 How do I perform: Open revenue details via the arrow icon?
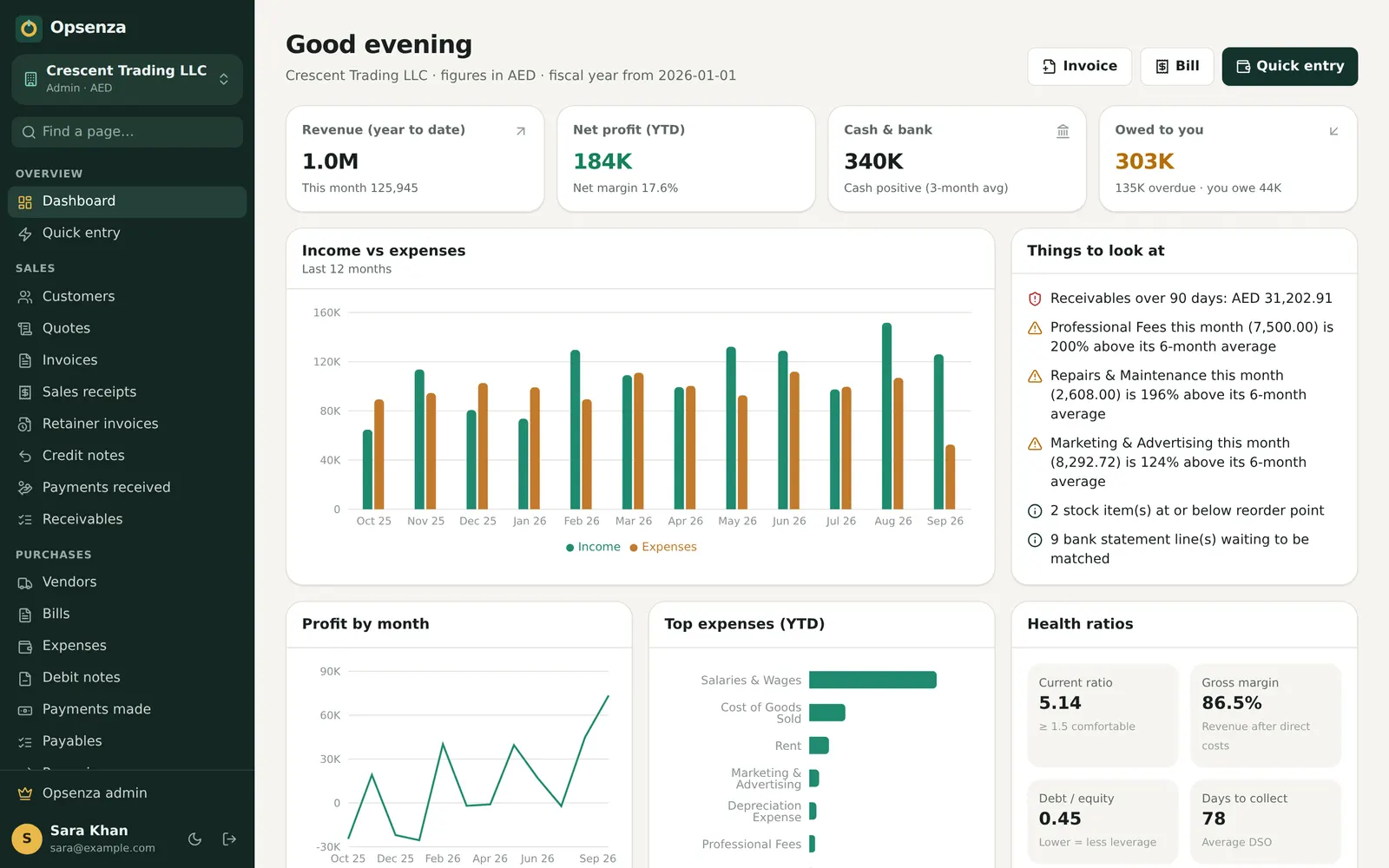[x=521, y=131]
